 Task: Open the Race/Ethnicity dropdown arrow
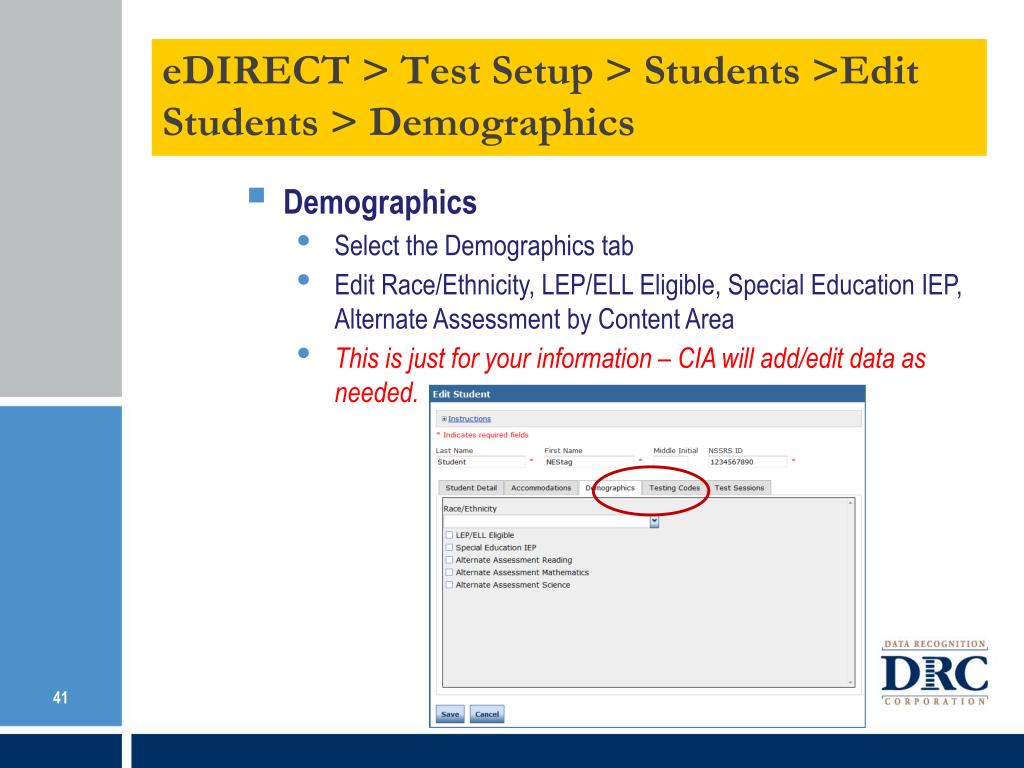click(x=654, y=522)
